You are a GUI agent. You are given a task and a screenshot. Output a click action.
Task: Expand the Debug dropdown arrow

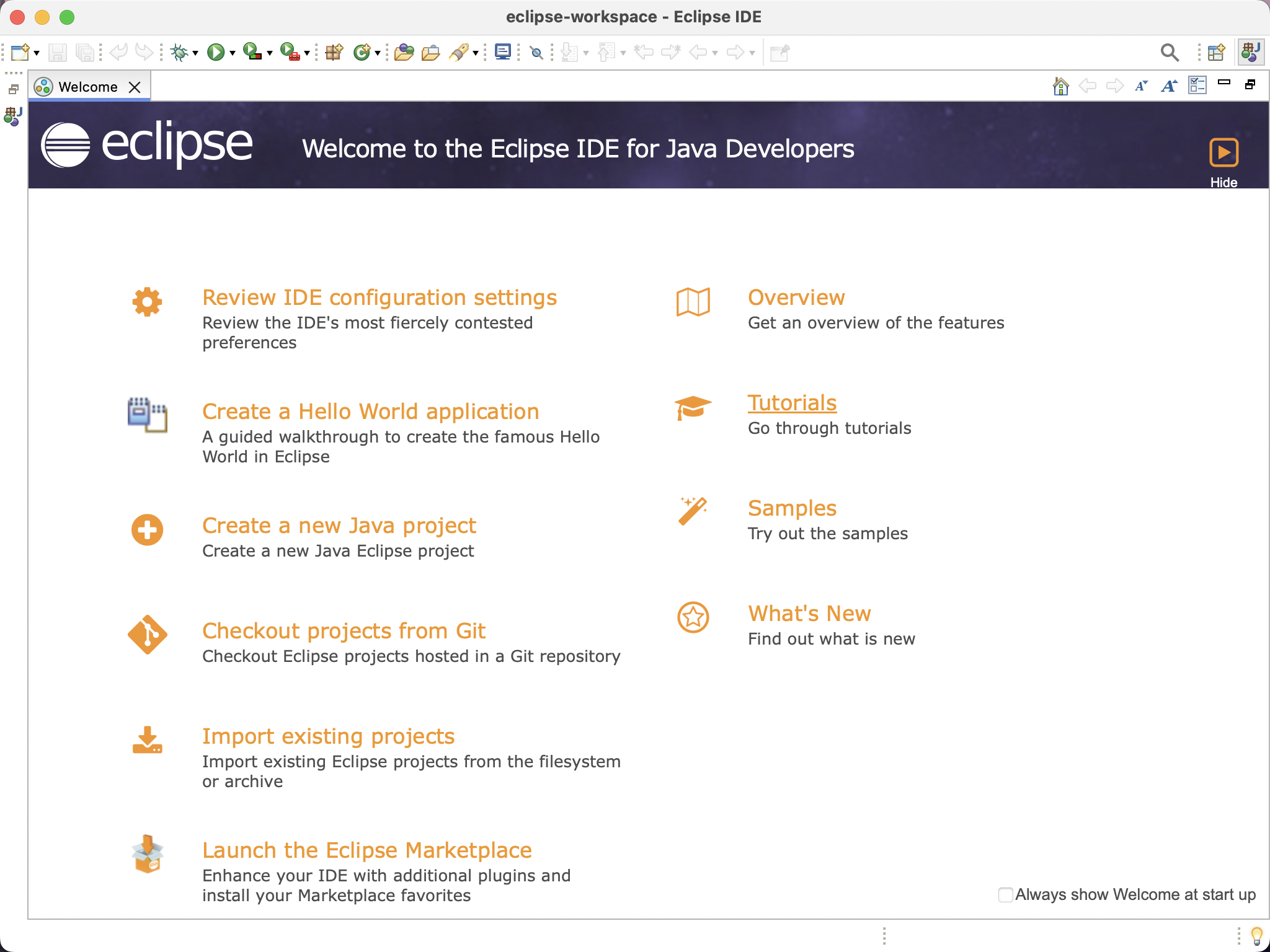pyautogui.click(x=195, y=53)
